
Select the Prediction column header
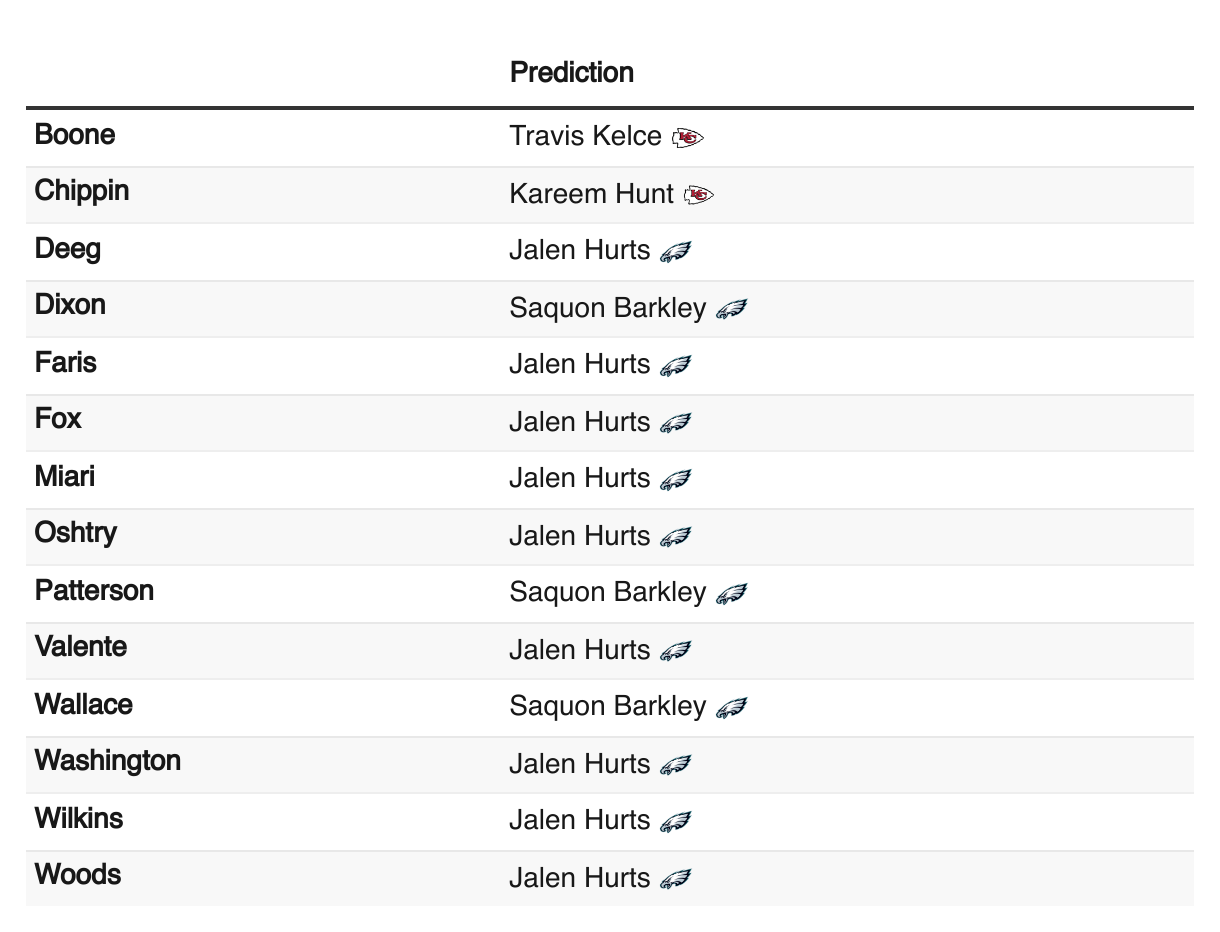[x=572, y=72]
